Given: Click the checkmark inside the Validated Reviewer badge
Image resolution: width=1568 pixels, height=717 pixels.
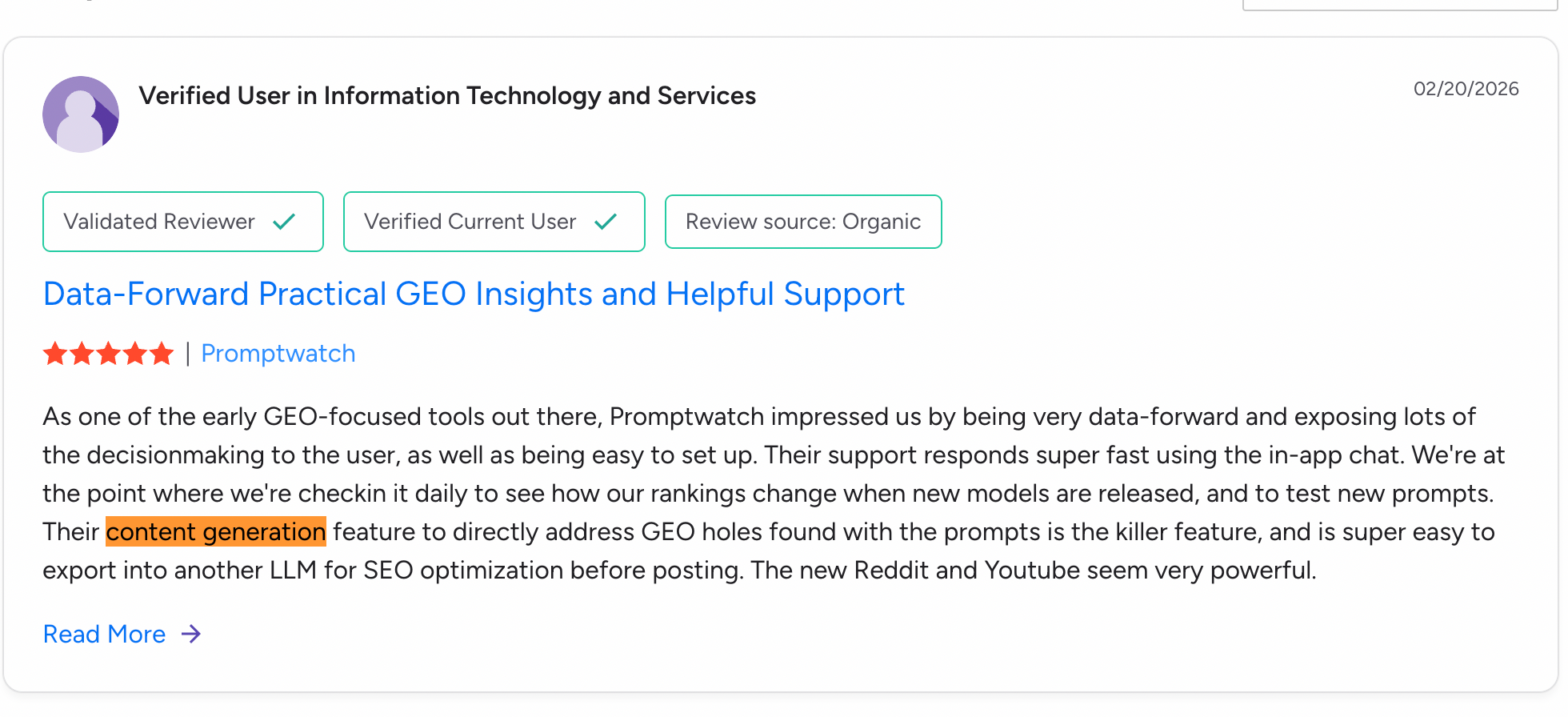Looking at the screenshot, I should (x=282, y=222).
